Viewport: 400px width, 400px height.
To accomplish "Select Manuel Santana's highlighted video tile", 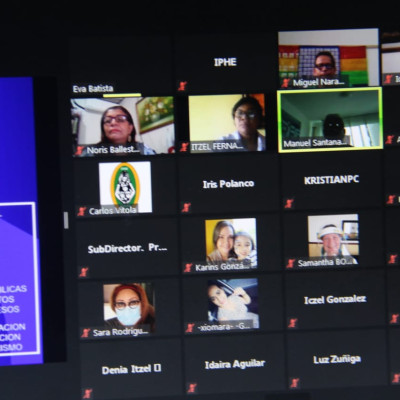I will [x=330, y=120].
